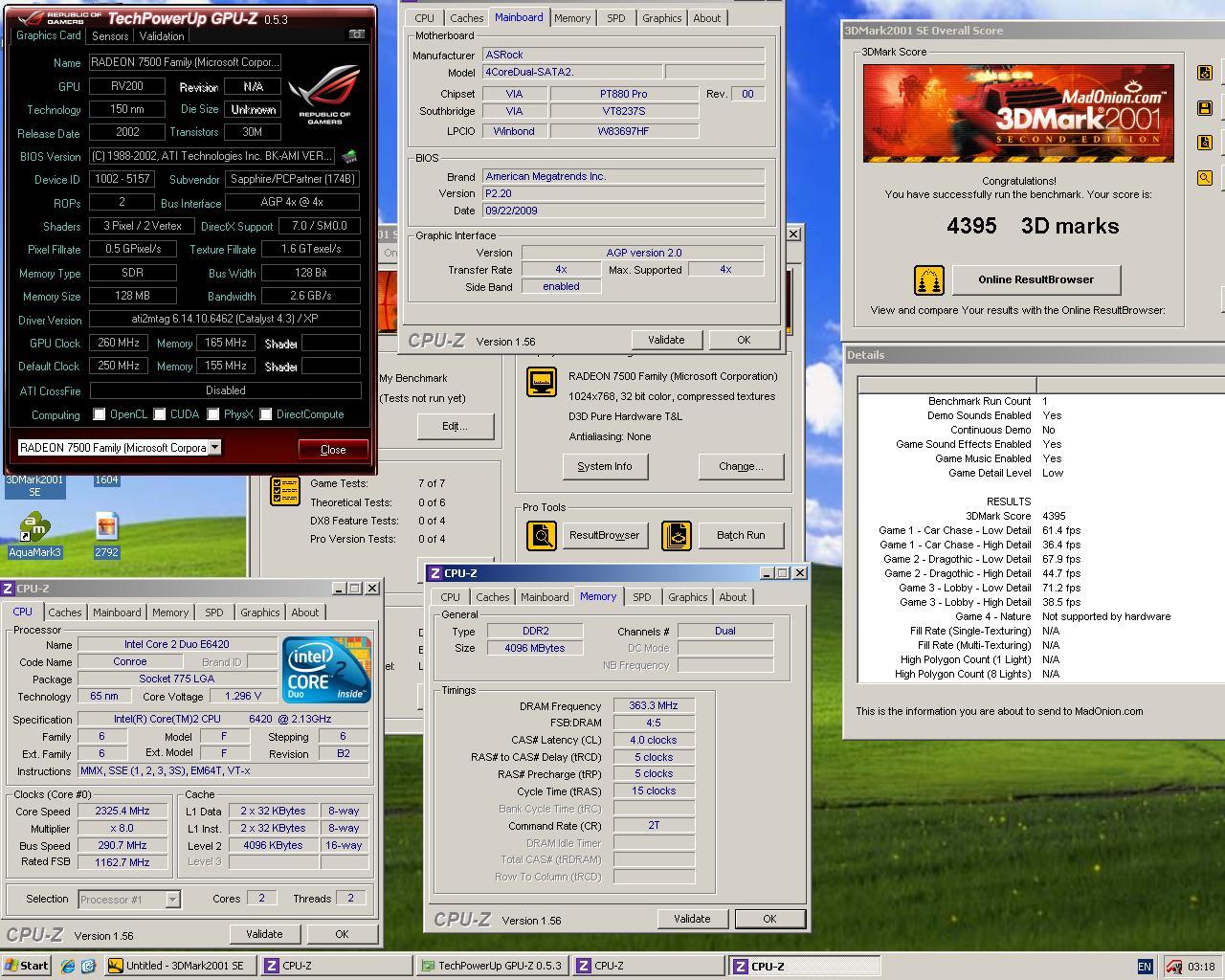Select the 3DMark Score 4395 details row
This screenshot has height=980, width=1225.
coord(1041,516)
